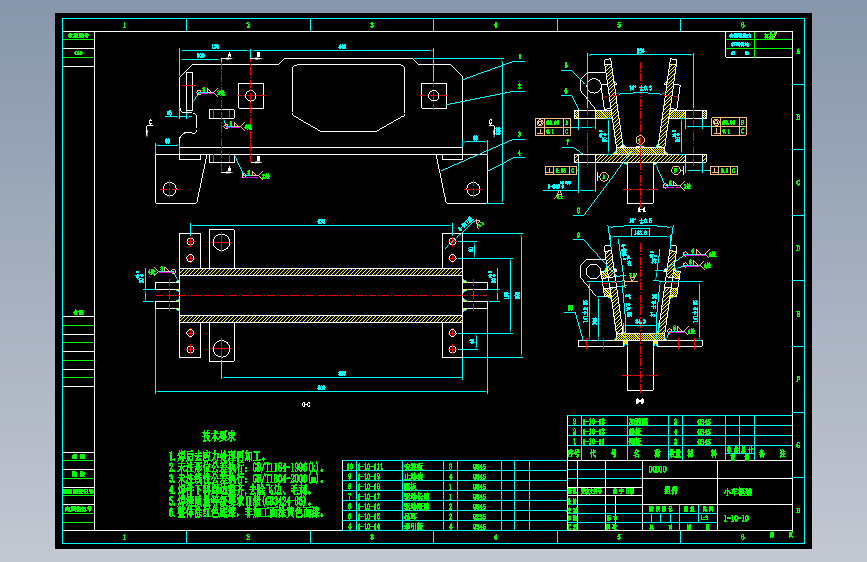Click the 技术要求 heading
867x562 pixels.
tap(219, 436)
